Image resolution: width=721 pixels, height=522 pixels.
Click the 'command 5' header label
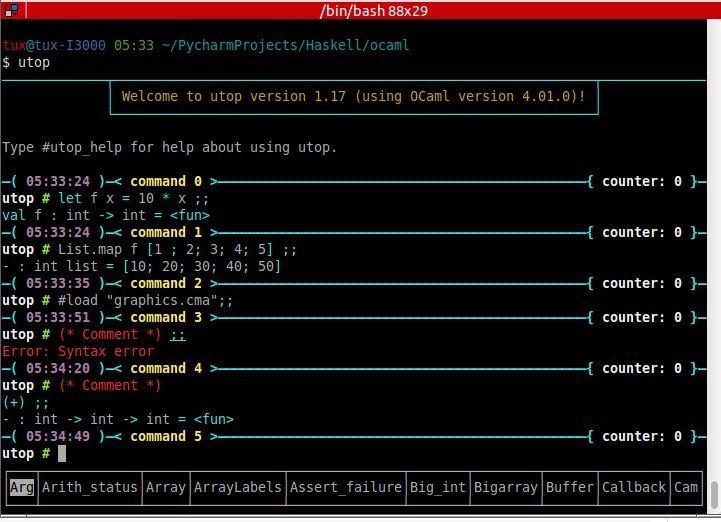(166, 437)
